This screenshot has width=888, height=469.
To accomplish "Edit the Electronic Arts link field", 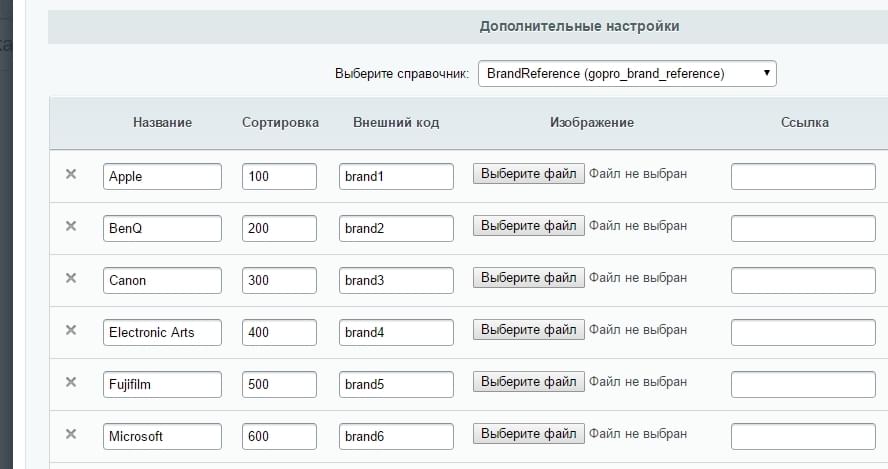I will coord(803,332).
